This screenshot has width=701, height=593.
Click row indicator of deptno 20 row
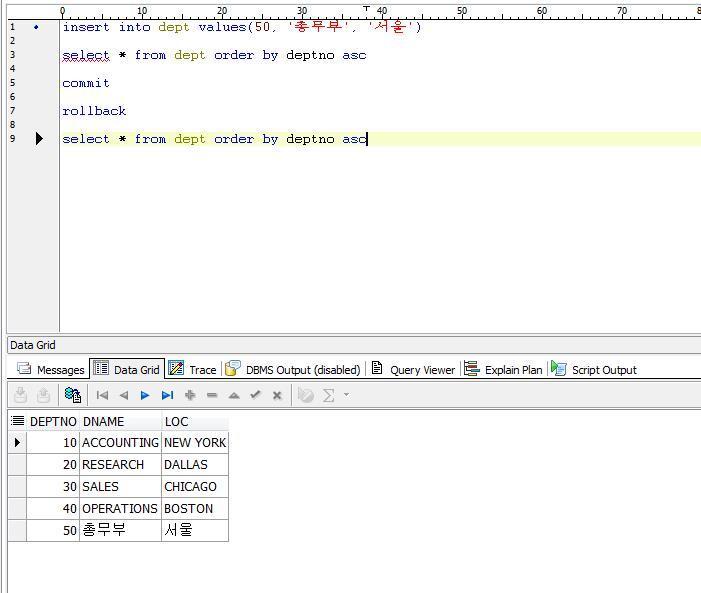pyautogui.click(x=17, y=464)
